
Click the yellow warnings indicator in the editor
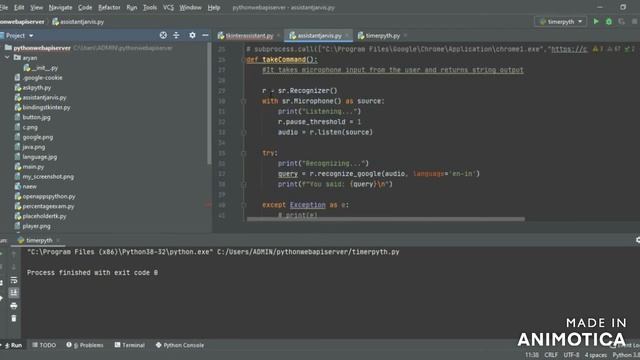click(598, 49)
